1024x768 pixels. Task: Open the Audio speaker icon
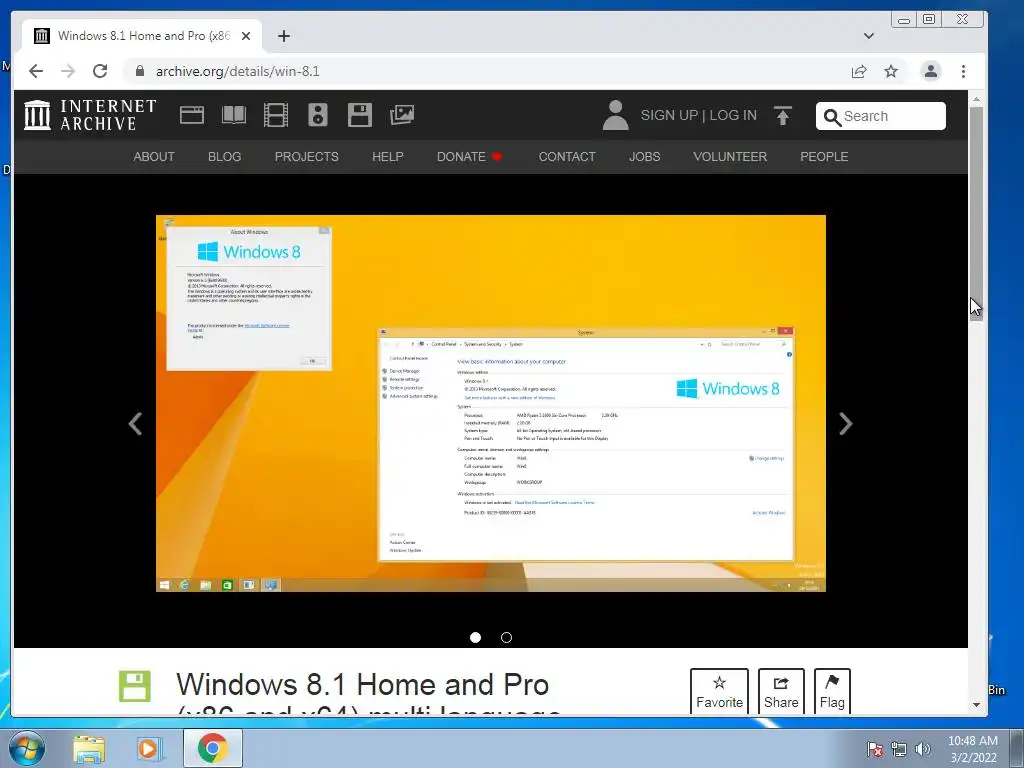tap(317, 115)
